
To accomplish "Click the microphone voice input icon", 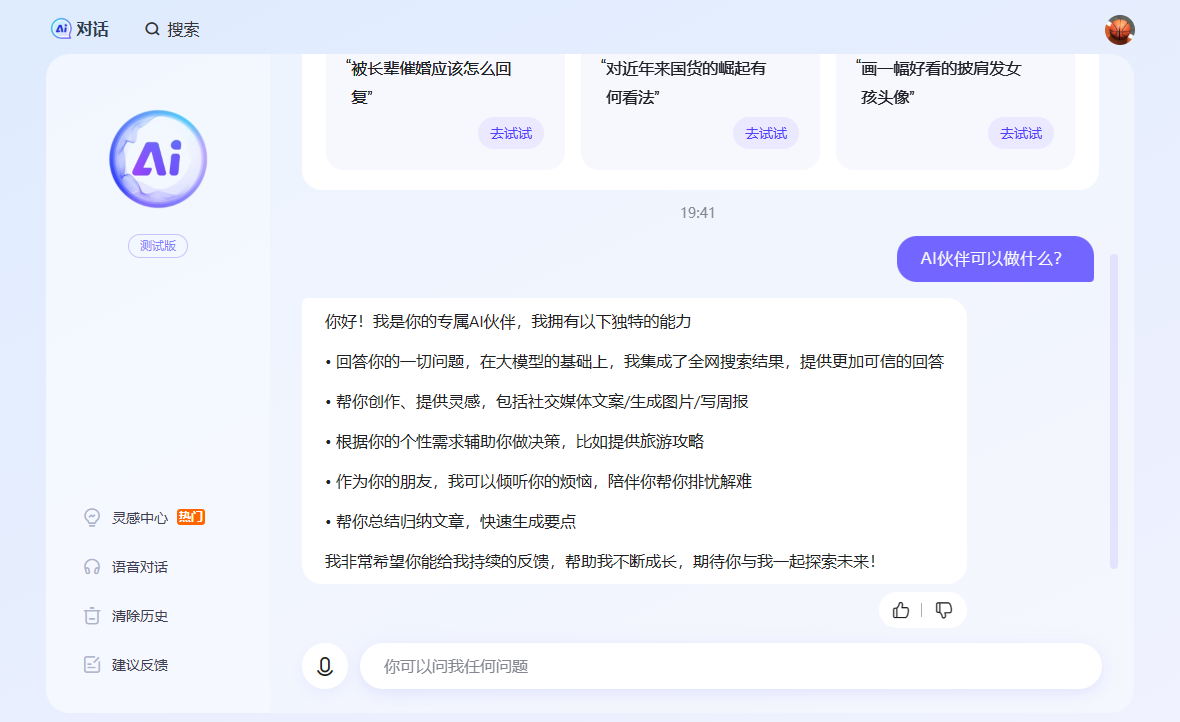I will [x=324, y=666].
